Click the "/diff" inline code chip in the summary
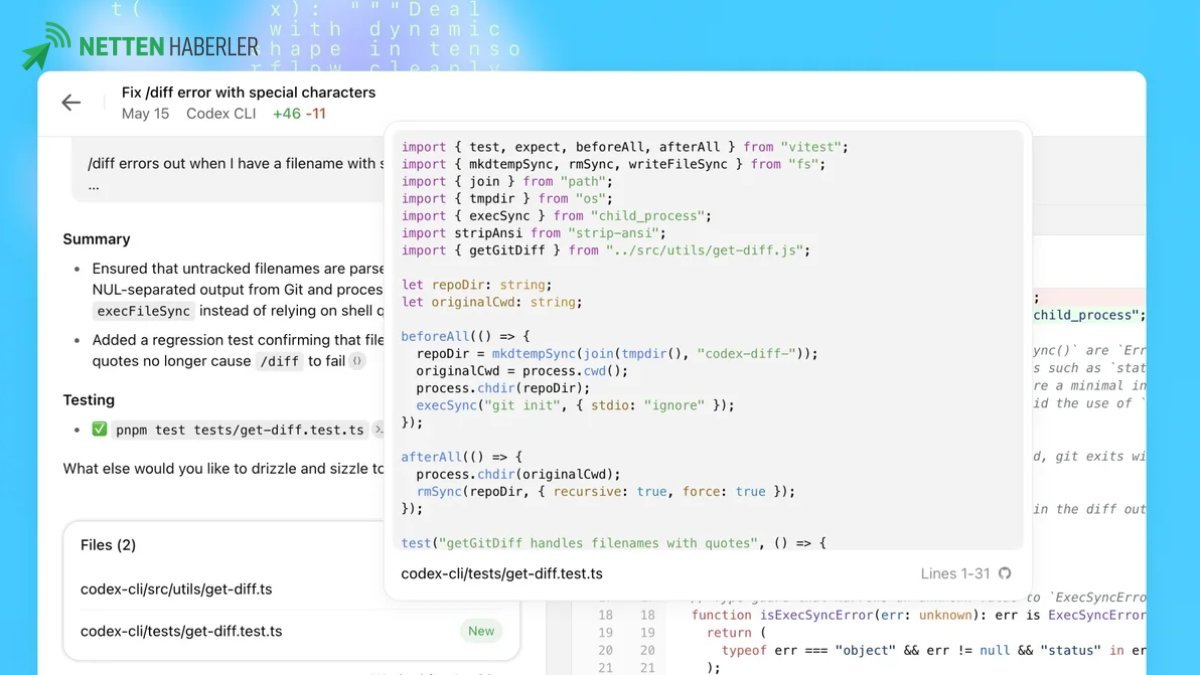 tap(279, 361)
